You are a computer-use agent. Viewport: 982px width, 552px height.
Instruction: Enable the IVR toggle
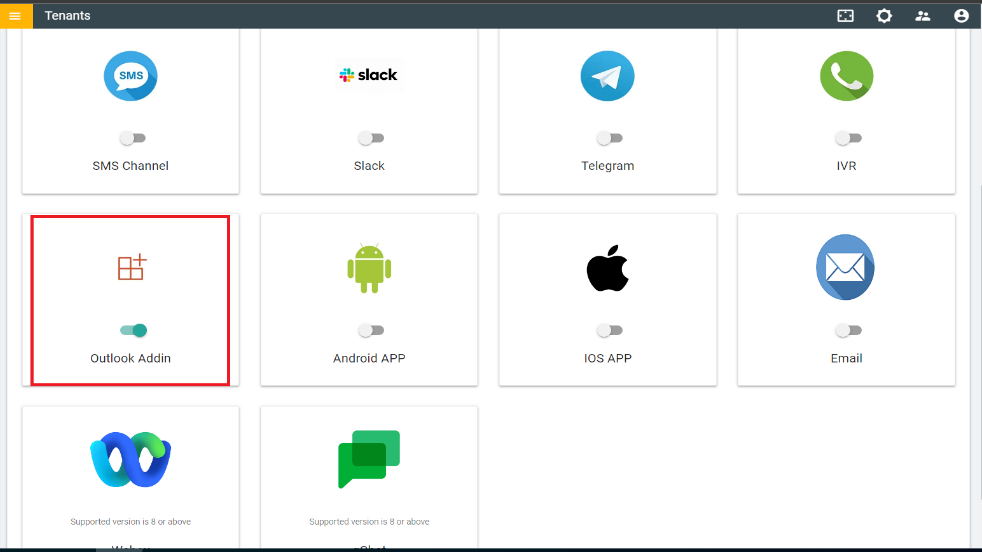pyautogui.click(x=848, y=138)
